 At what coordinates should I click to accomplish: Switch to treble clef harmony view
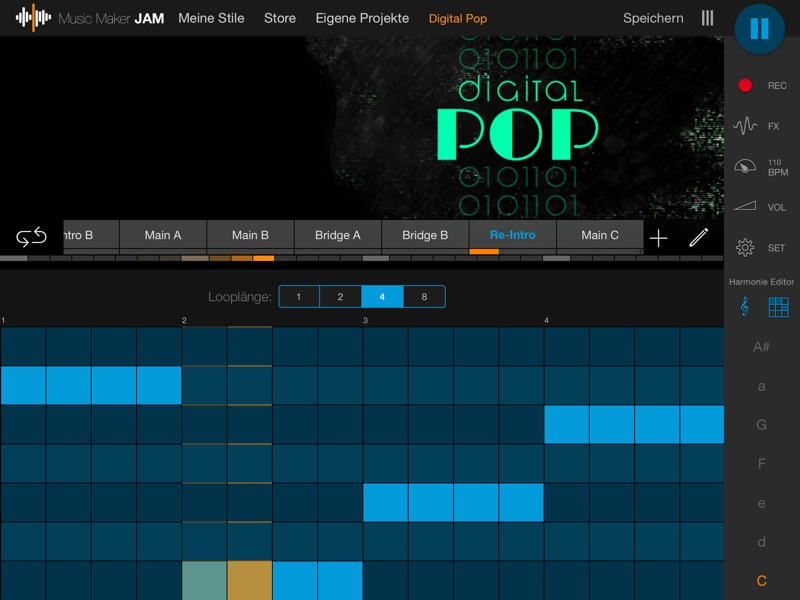[743, 307]
